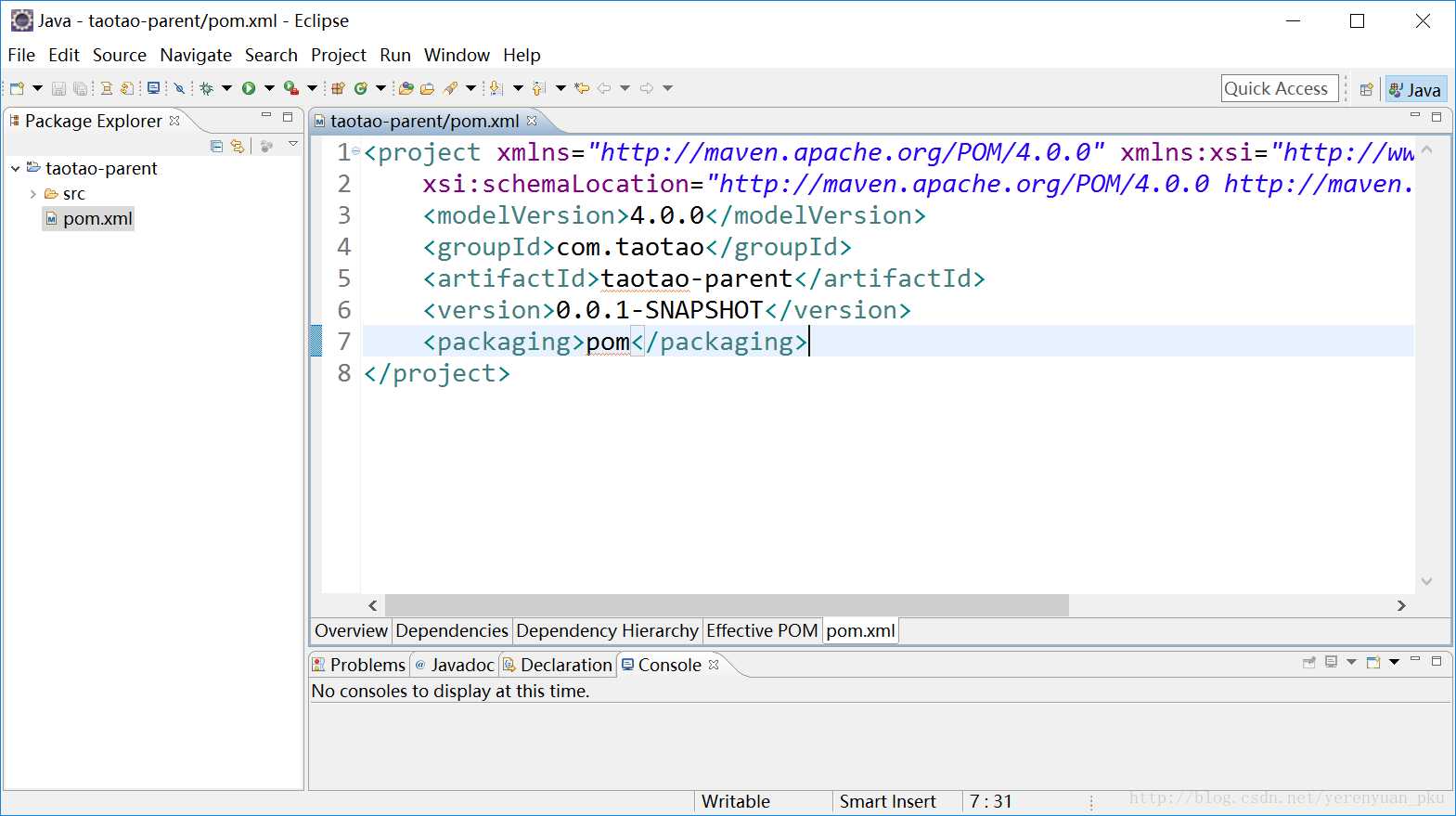This screenshot has height=816, width=1456.
Task: Open the External Tools dropdown arrow
Action: pyautogui.click(x=312, y=88)
